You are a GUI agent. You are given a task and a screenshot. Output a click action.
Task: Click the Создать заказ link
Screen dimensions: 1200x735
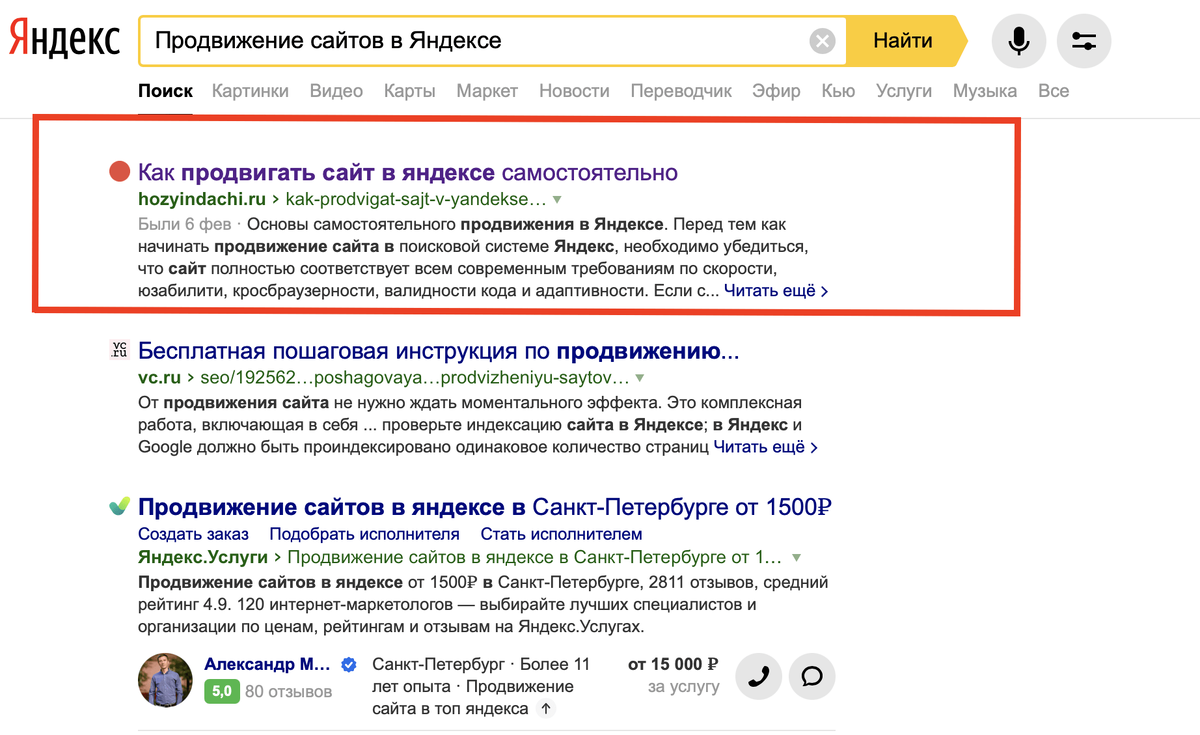coord(192,533)
